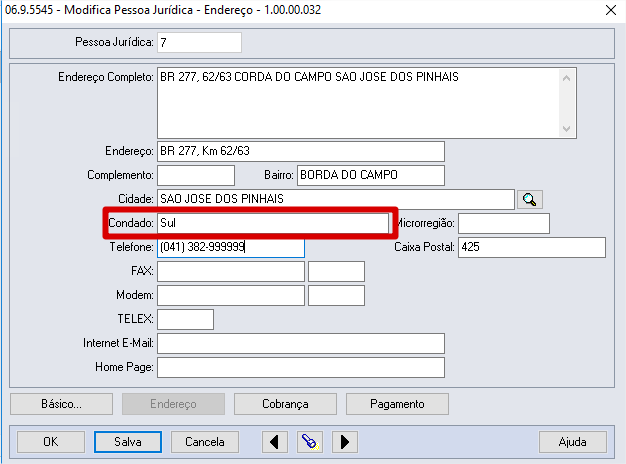Open the city search magnifier icon

[x=529, y=199]
